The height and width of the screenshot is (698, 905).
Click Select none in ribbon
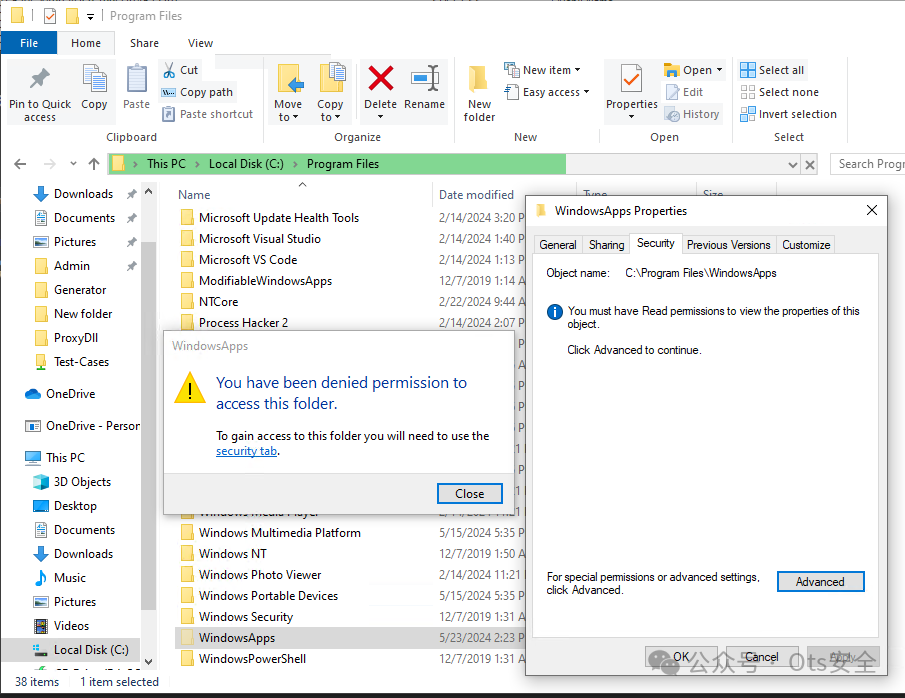point(780,92)
